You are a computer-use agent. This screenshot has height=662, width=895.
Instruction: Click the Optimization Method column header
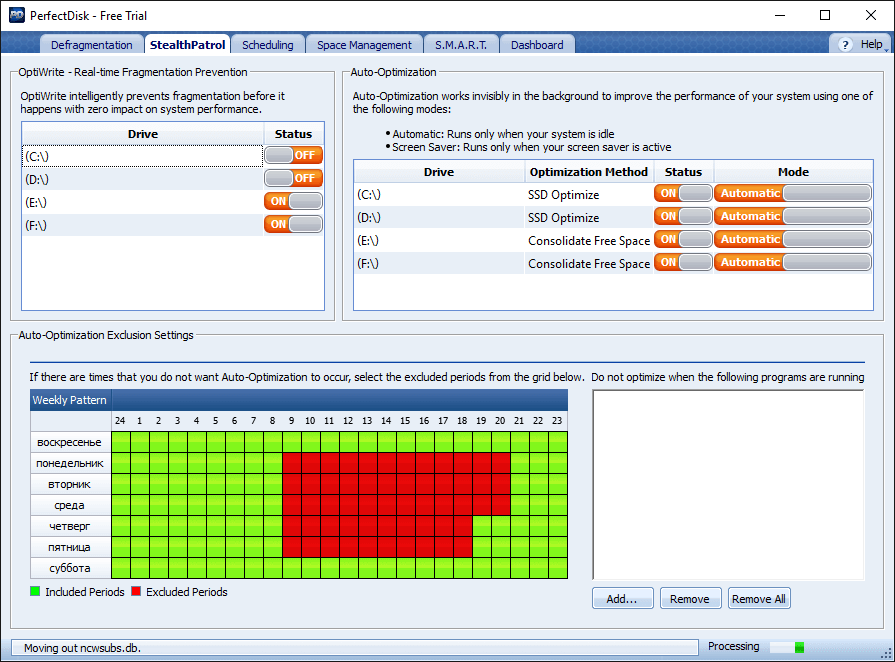[x=588, y=172]
